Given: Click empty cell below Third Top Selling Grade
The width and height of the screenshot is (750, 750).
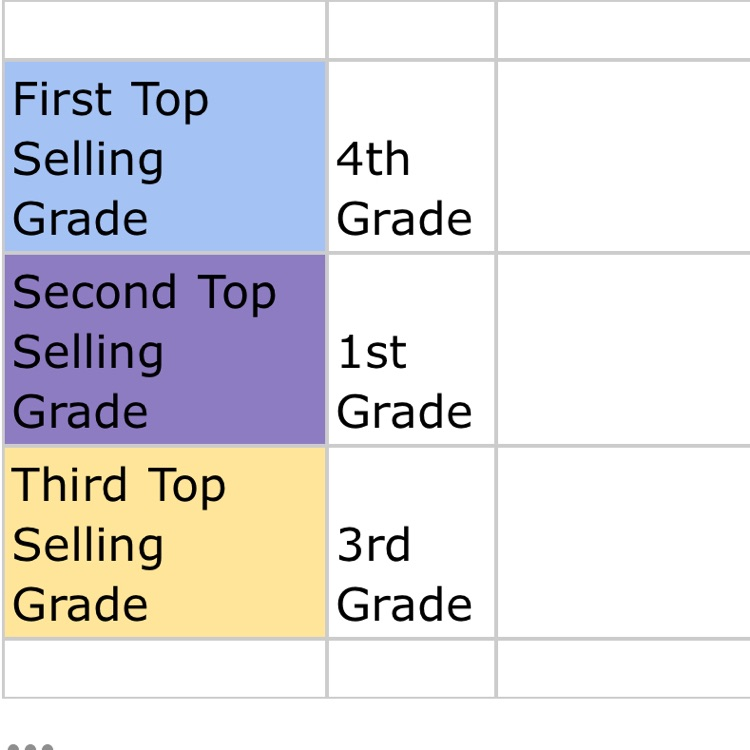Looking at the screenshot, I should point(165,668).
